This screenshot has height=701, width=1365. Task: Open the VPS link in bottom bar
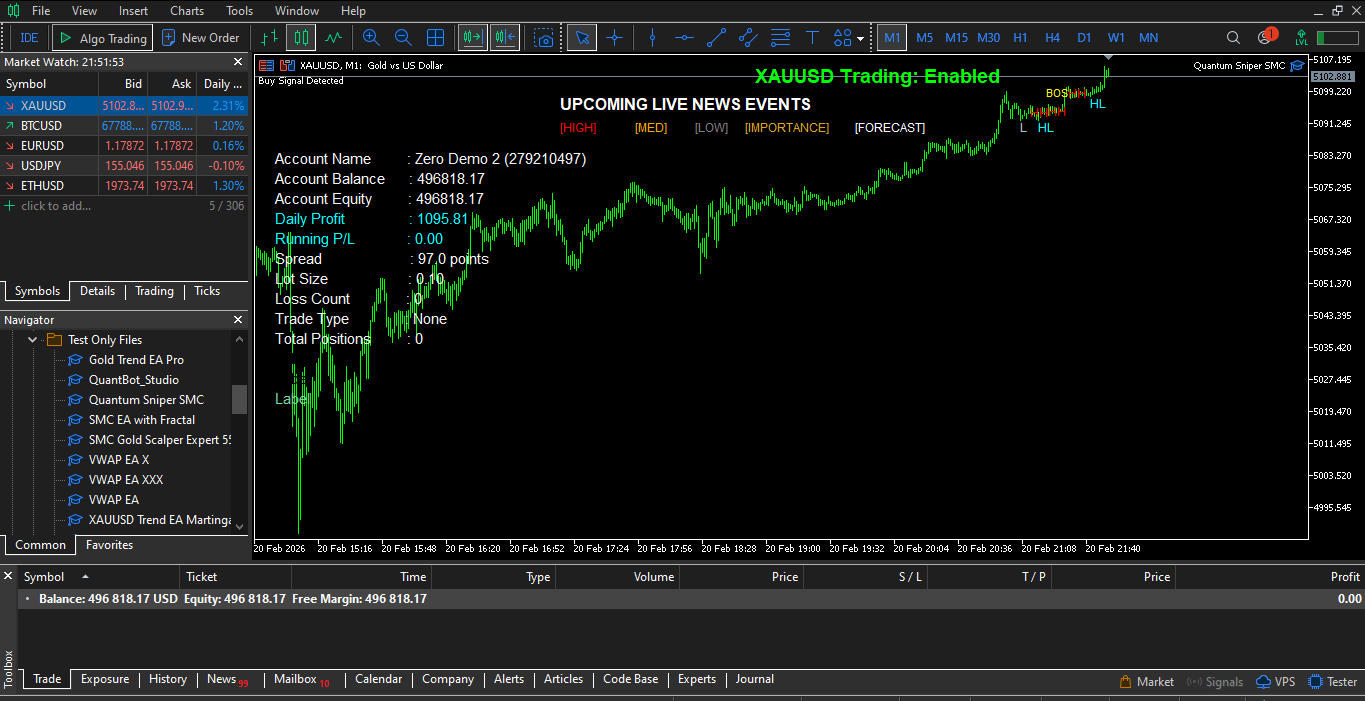(x=1276, y=682)
